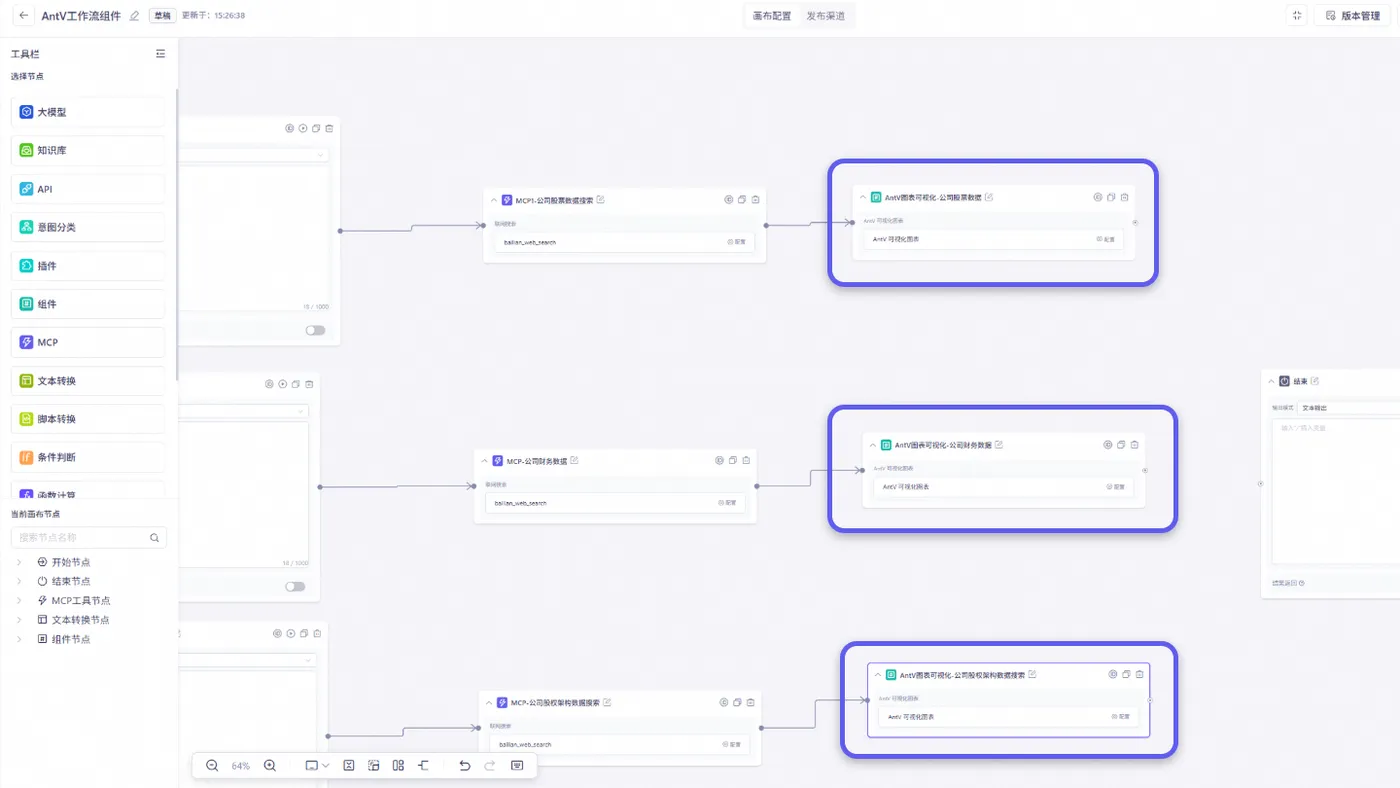This screenshot has height=788, width=1400.
Task: Collapse the toolbar panel with menu icon
Action: click(161, 54)
